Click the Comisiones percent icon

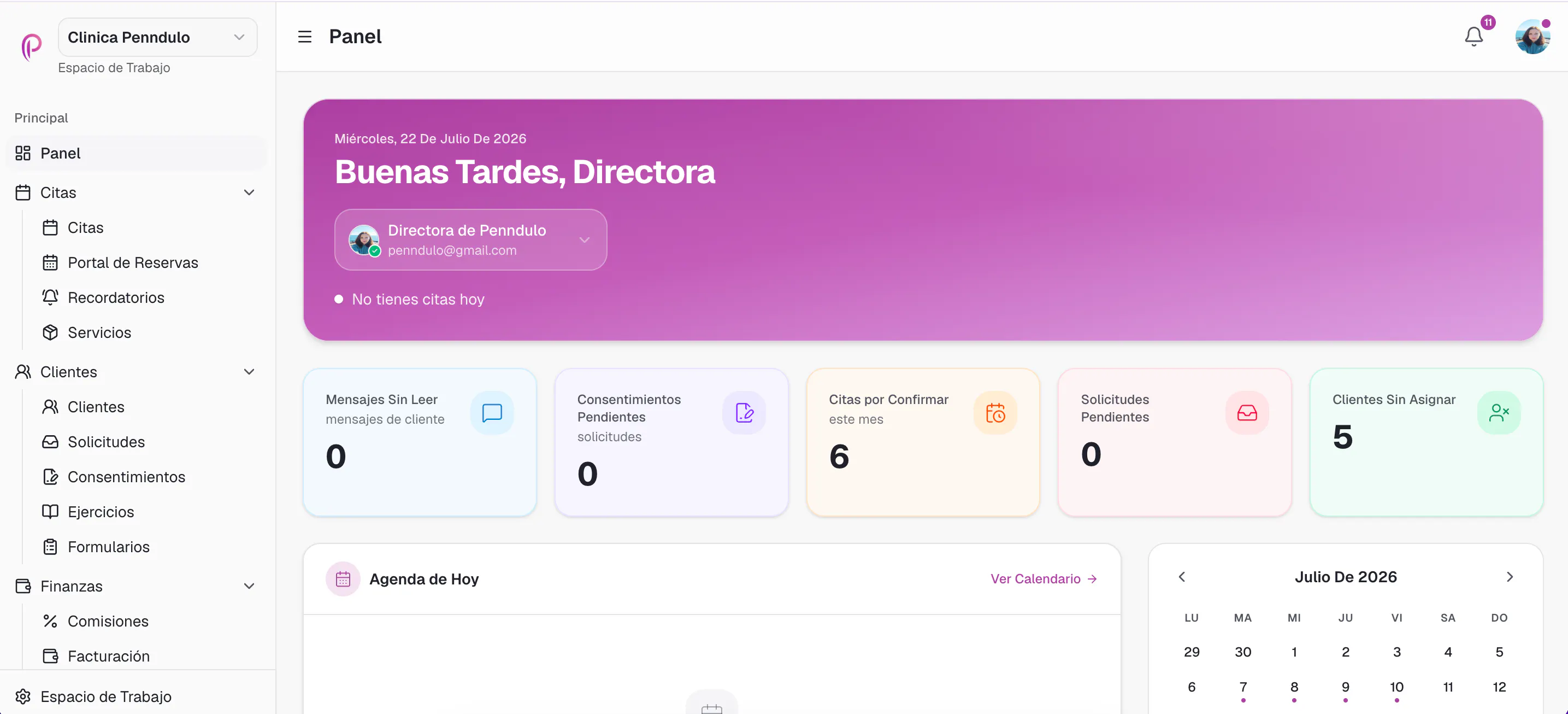pyautogui.click(x=50, y=622)
